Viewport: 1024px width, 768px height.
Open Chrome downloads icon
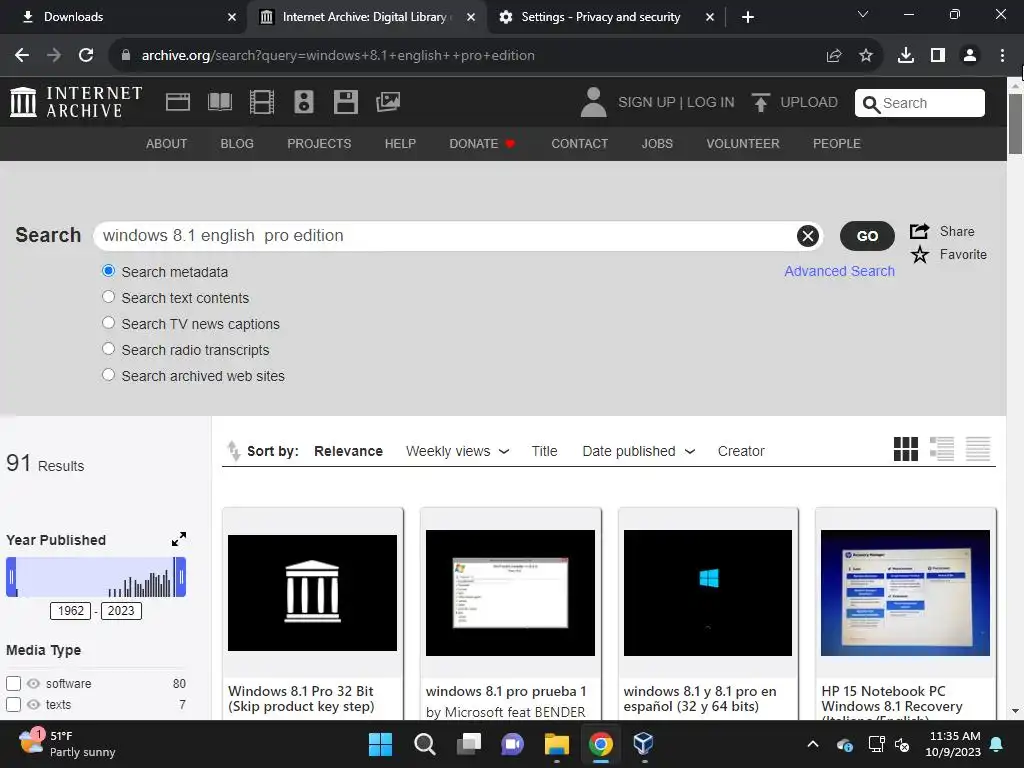pos(906,56)
